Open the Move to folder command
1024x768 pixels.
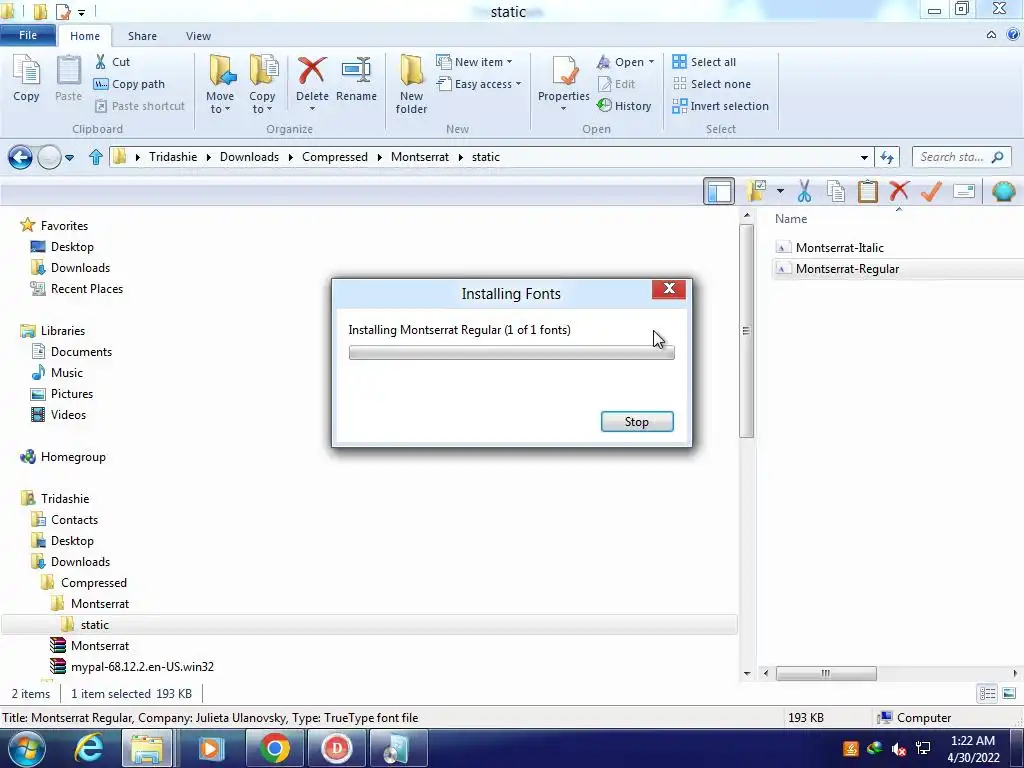coord(220,84)
